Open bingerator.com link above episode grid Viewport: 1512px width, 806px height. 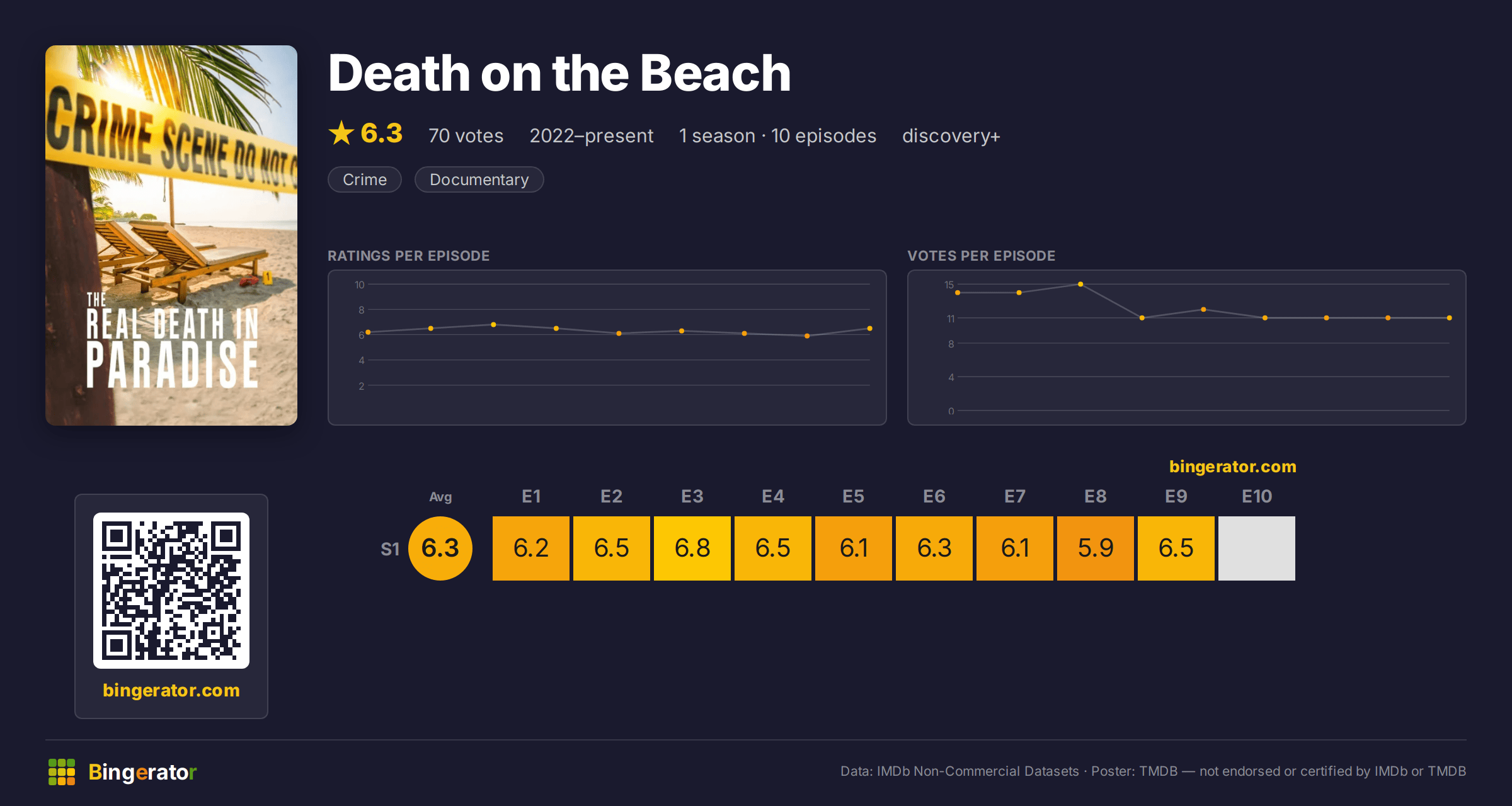pyautogui.click(x=1233, y=467)
